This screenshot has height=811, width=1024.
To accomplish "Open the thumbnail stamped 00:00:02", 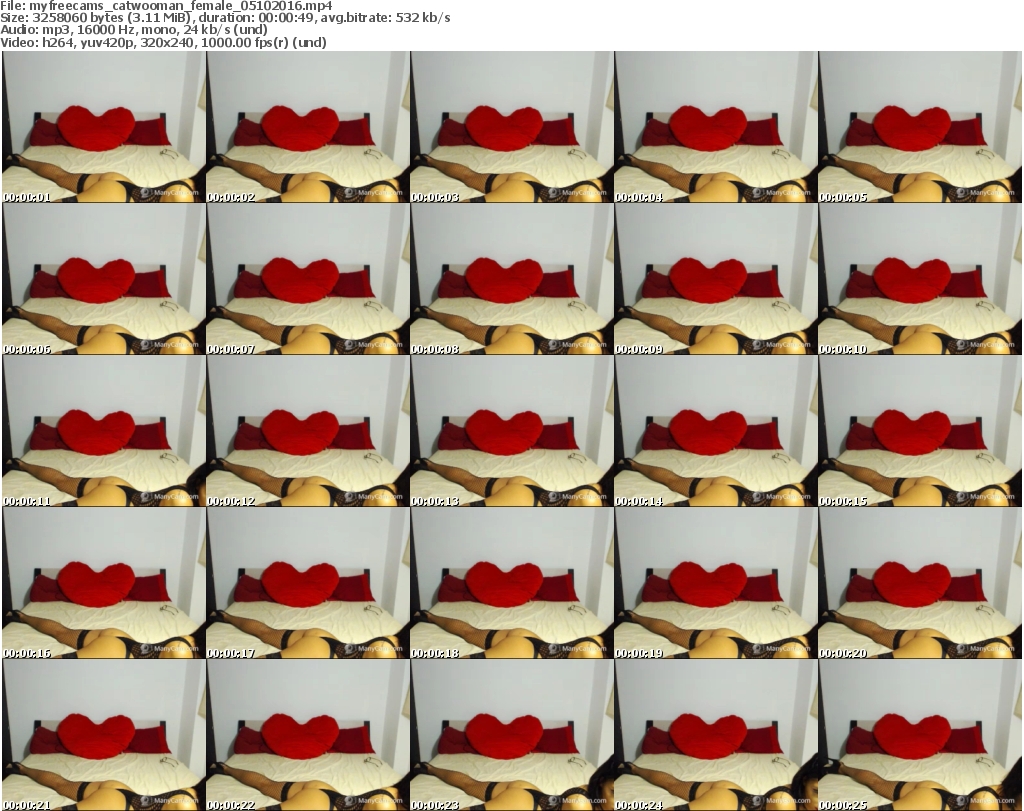I will [308, 127].
